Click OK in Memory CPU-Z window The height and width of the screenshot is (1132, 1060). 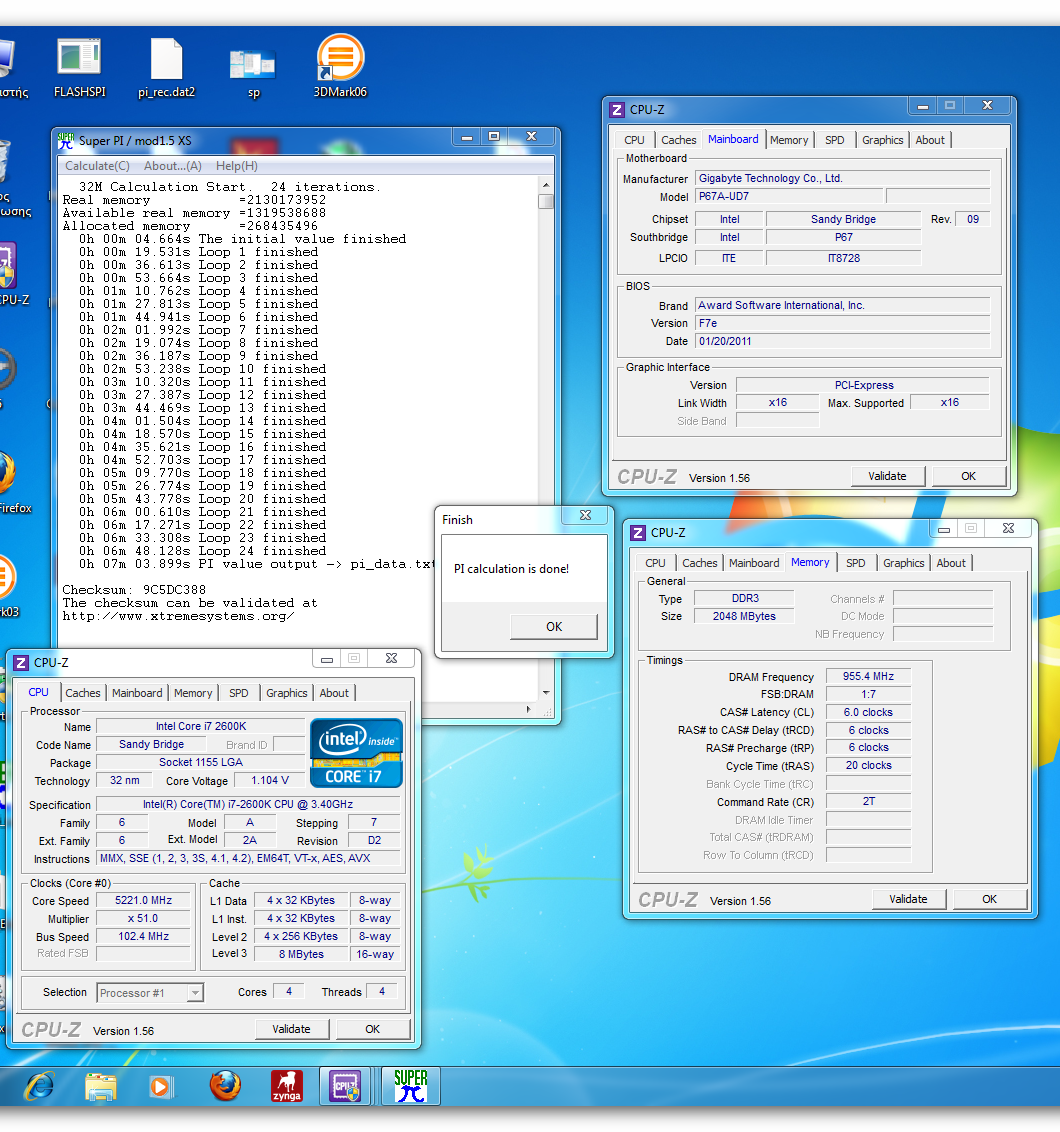pyautogui.click(x=989, y=900)
